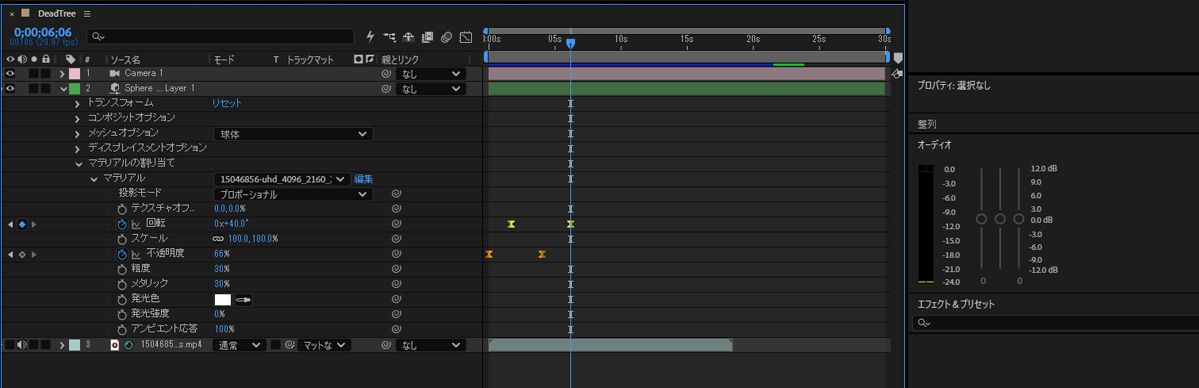This screenshot has width=1199, height=388.
Task: Toggle lock switch for Camera 1 layer
Action: tap(47, 73)
